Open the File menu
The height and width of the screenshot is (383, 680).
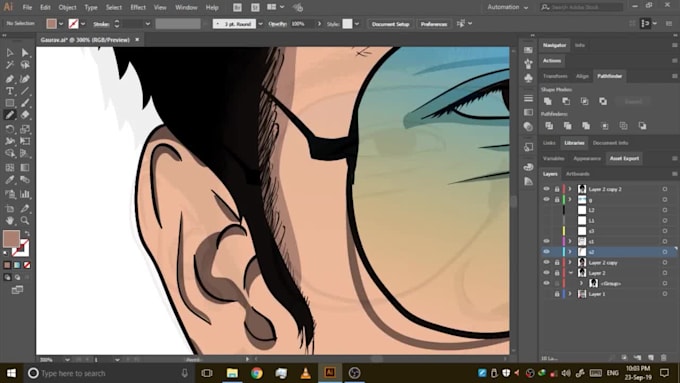tap(27, 7)
